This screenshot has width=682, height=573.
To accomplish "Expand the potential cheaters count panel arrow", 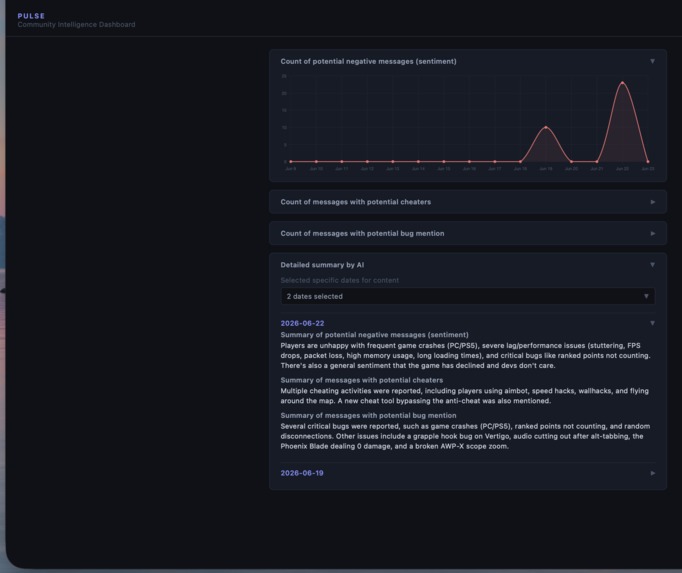I will click(x=652, y=202).
